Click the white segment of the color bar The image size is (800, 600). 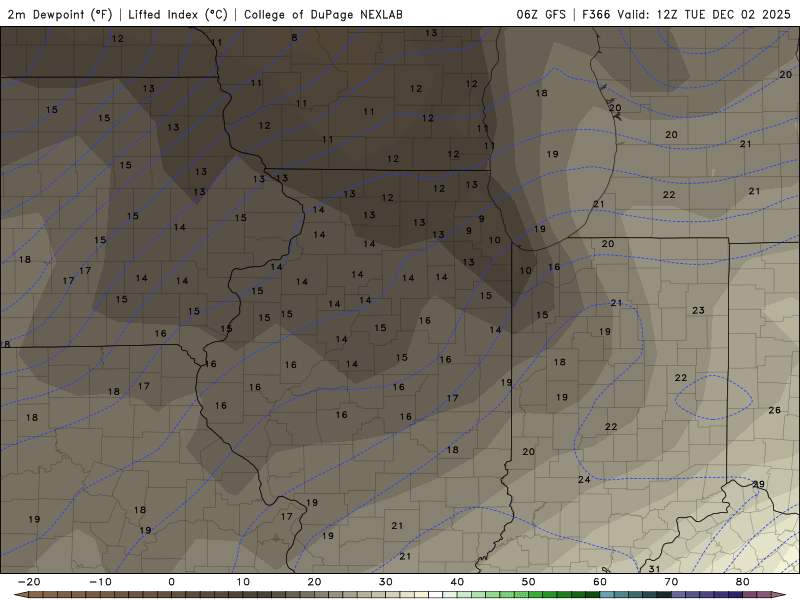[x=435, y=595]
